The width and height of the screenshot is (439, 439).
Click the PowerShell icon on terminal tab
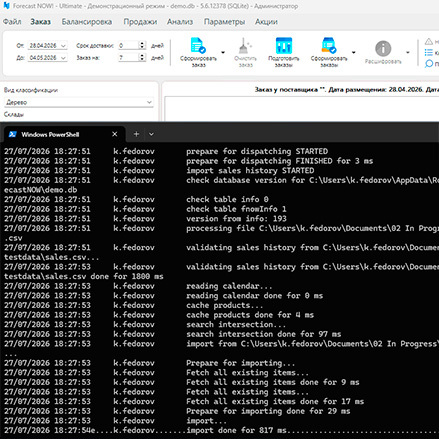point(13,134)
